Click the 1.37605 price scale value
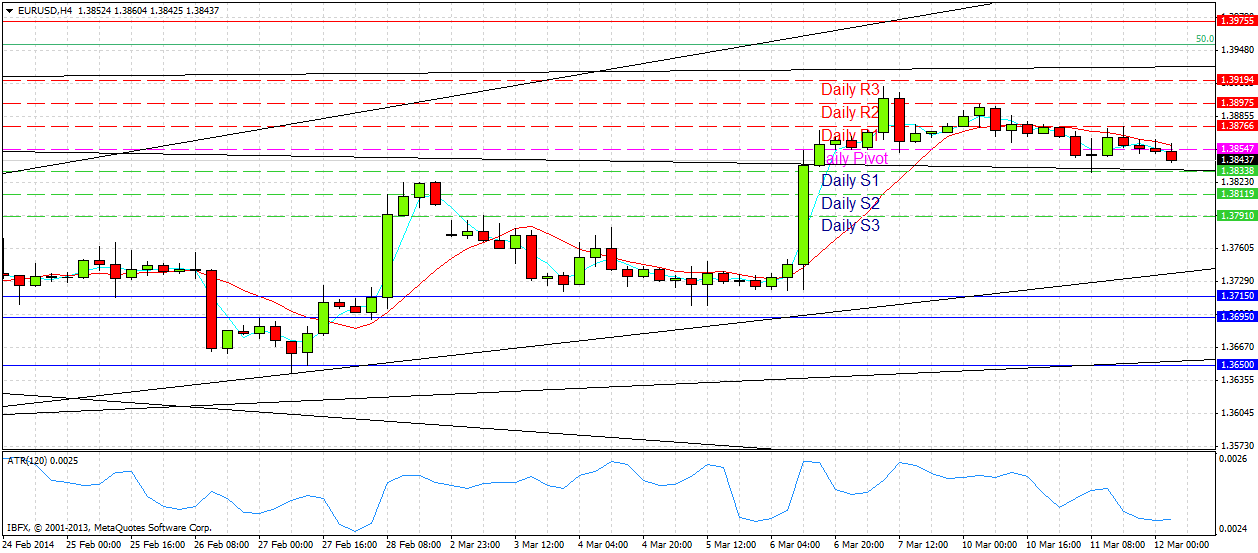Image resolution: width=1258 pixels, height=553 pixels. tap(1238, 247)
